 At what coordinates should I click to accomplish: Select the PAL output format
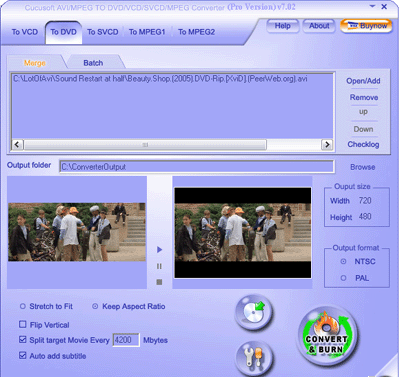tap(343, 278)
